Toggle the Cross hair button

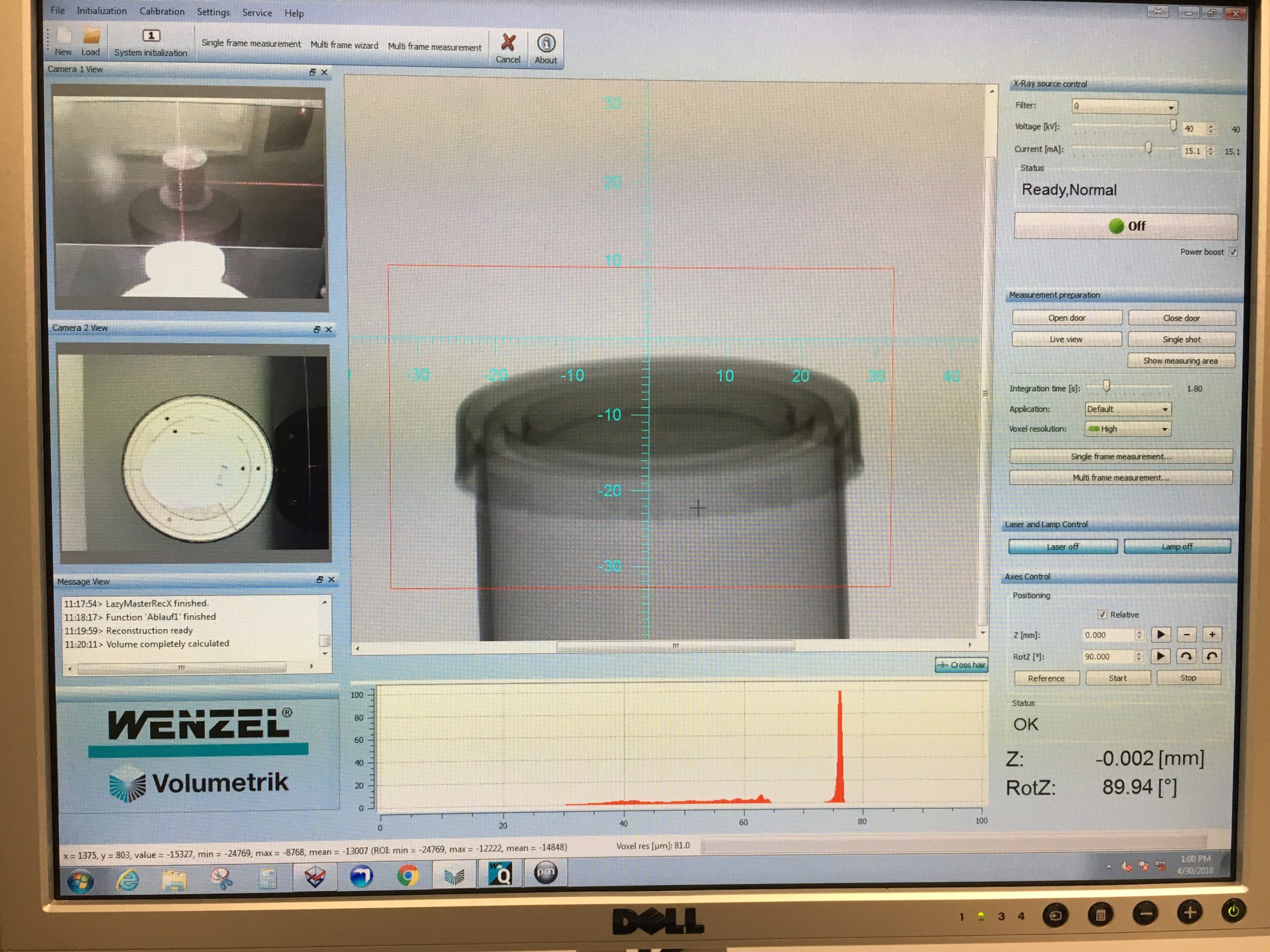click(x=962, y=664)
